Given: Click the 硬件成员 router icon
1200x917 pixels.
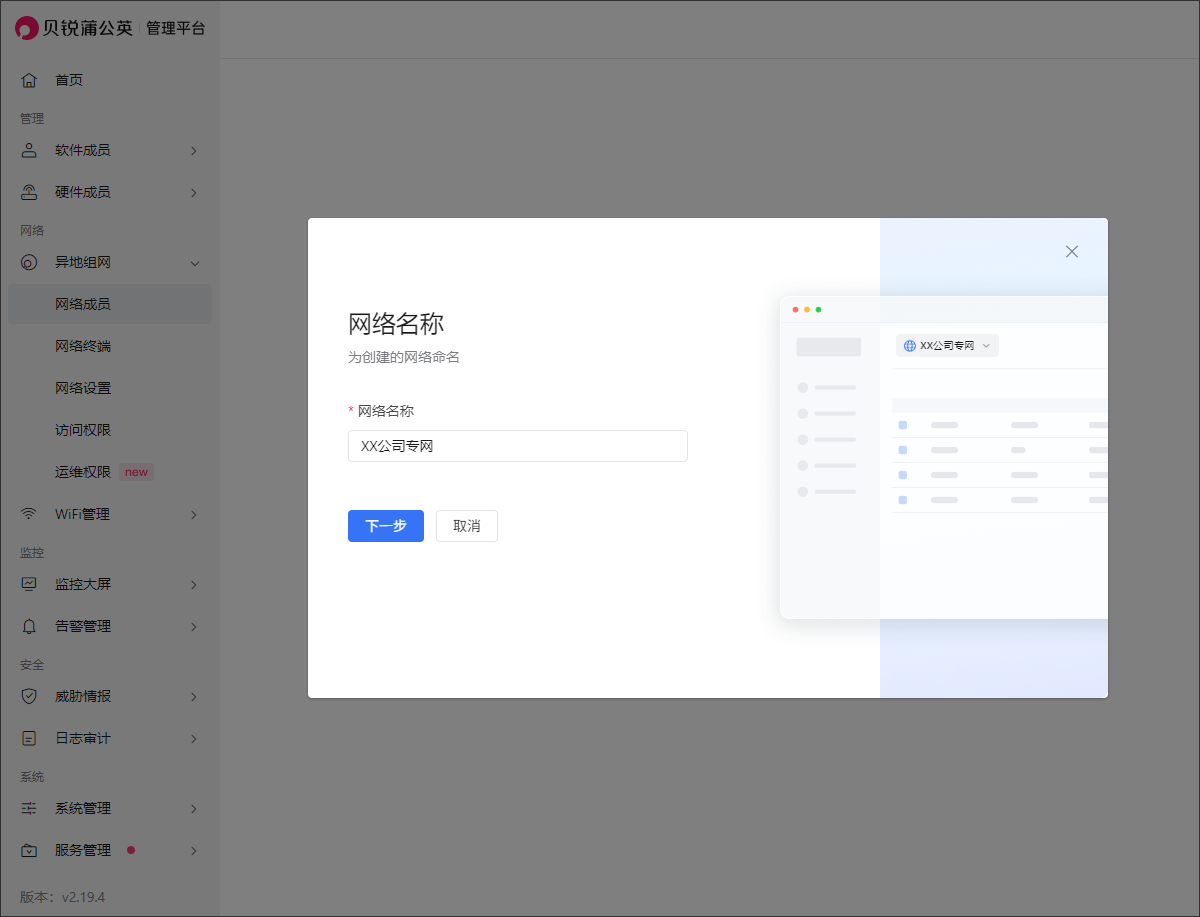Looking at the screenshot, I should (29, 192).
